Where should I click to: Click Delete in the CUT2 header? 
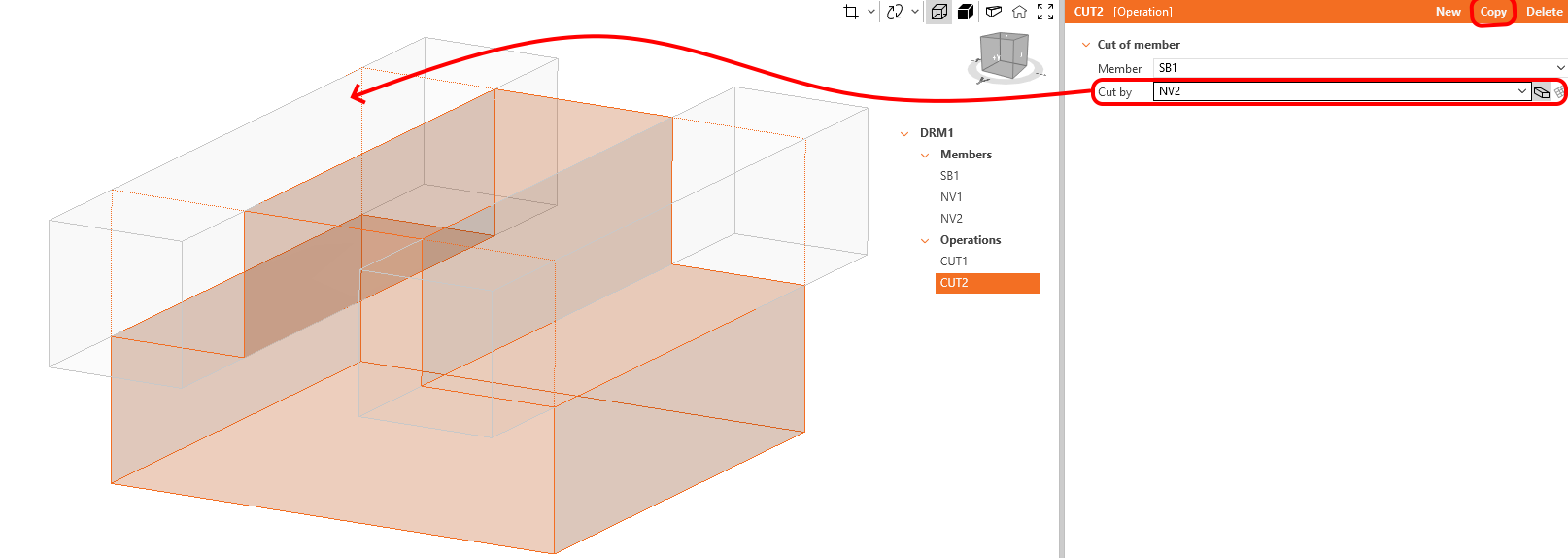click(1544, 12)
